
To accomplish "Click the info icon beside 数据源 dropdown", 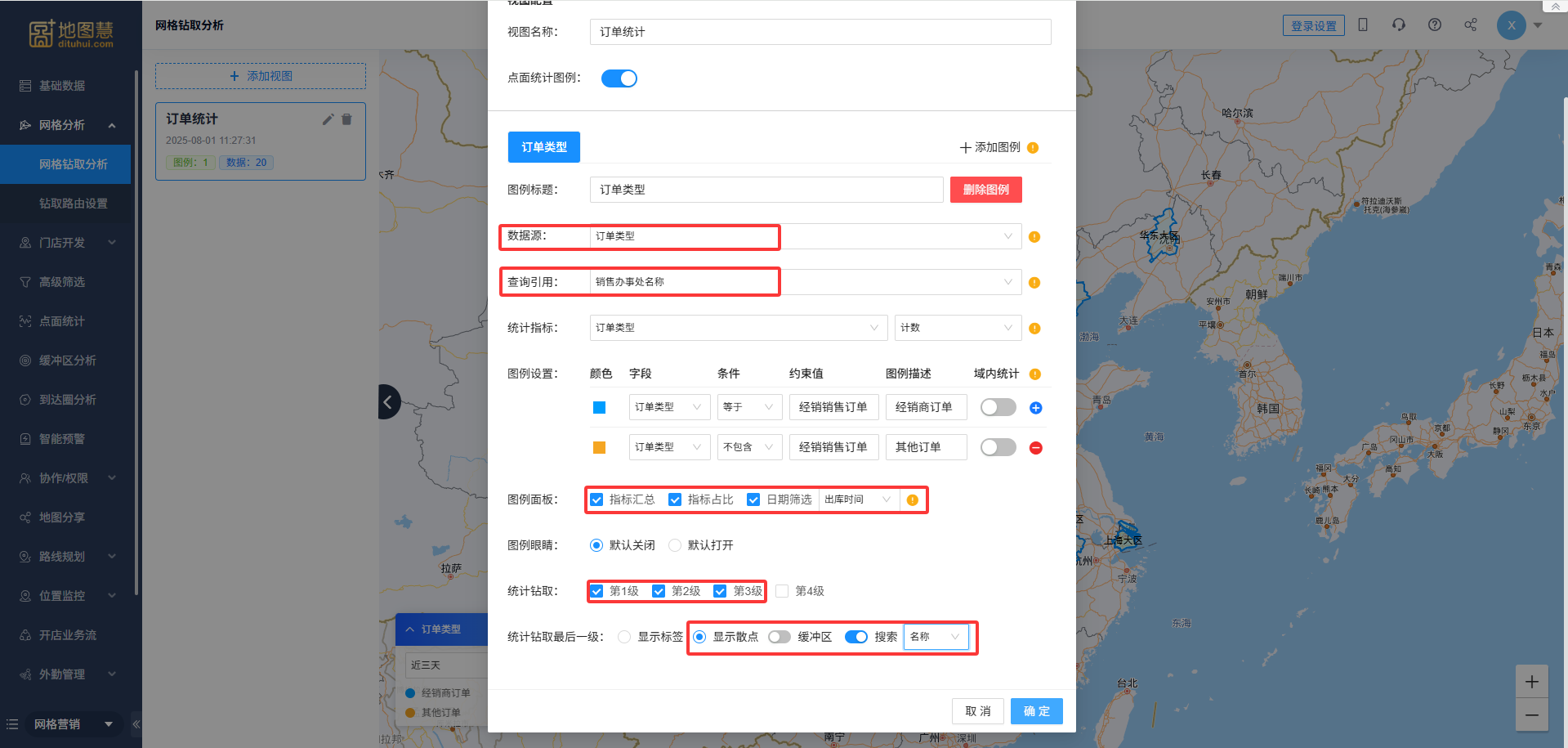I will tap(1034, 237).
